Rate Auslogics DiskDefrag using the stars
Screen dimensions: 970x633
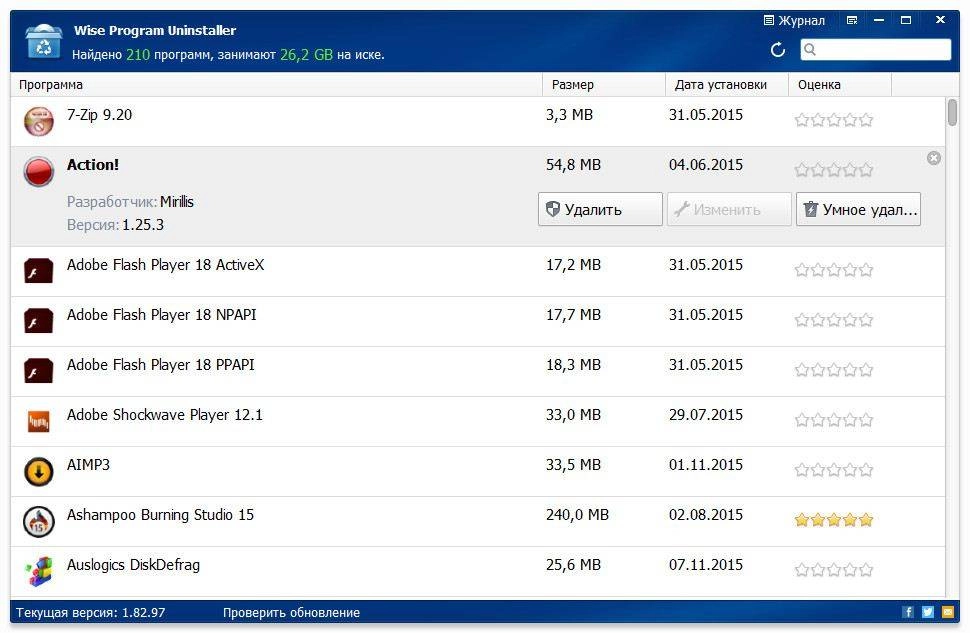834,570
